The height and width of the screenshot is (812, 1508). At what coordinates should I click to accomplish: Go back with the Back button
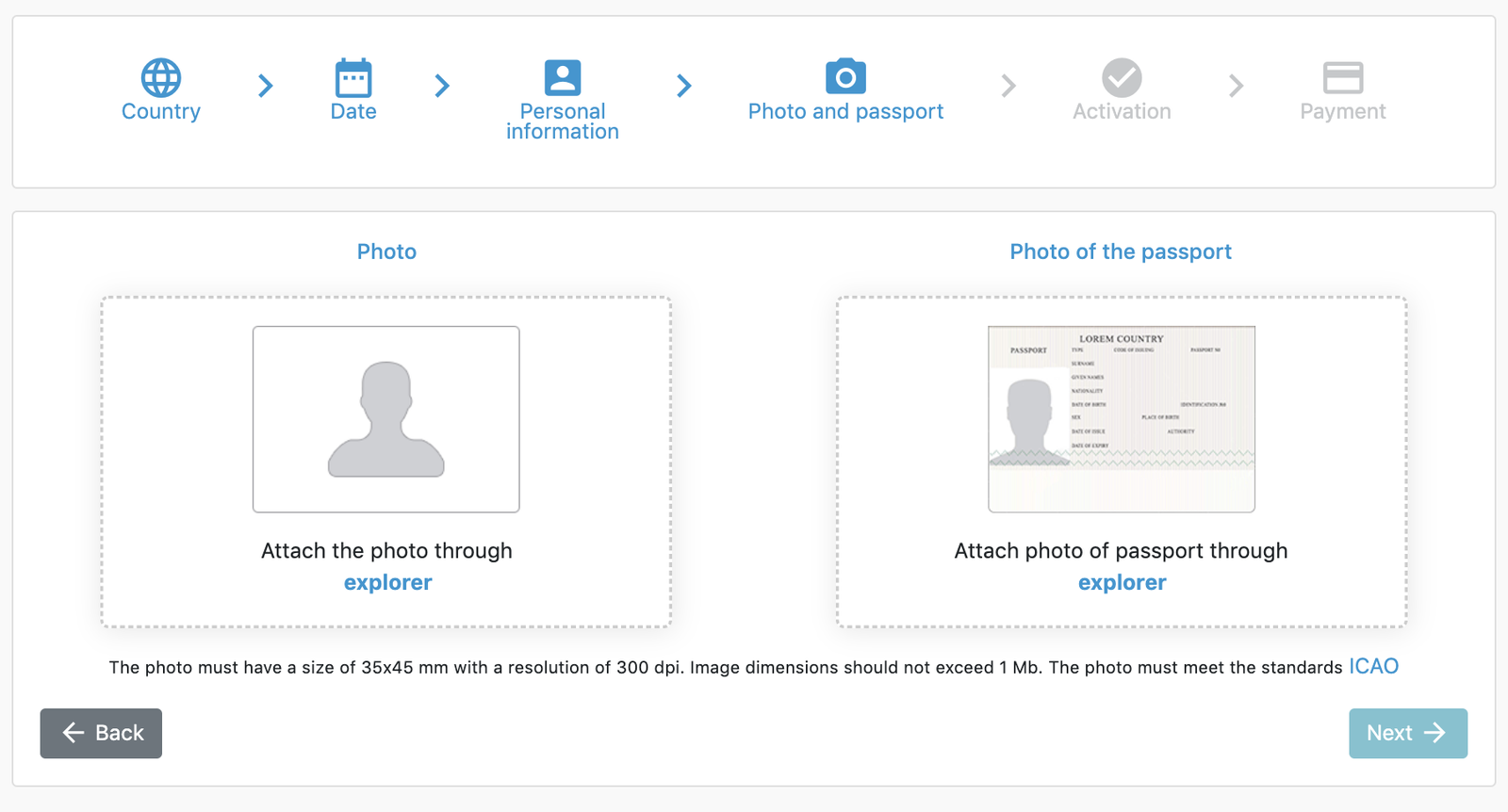click(x=101, y=733)
